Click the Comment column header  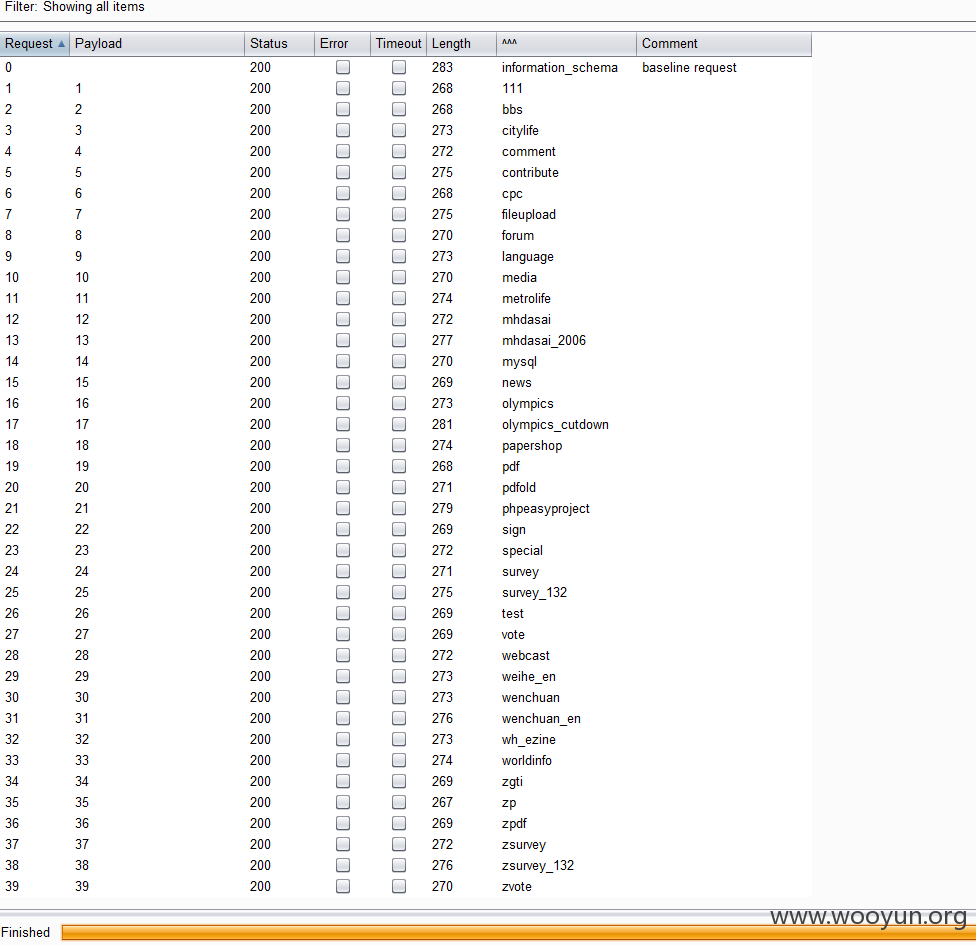[724, 44]
